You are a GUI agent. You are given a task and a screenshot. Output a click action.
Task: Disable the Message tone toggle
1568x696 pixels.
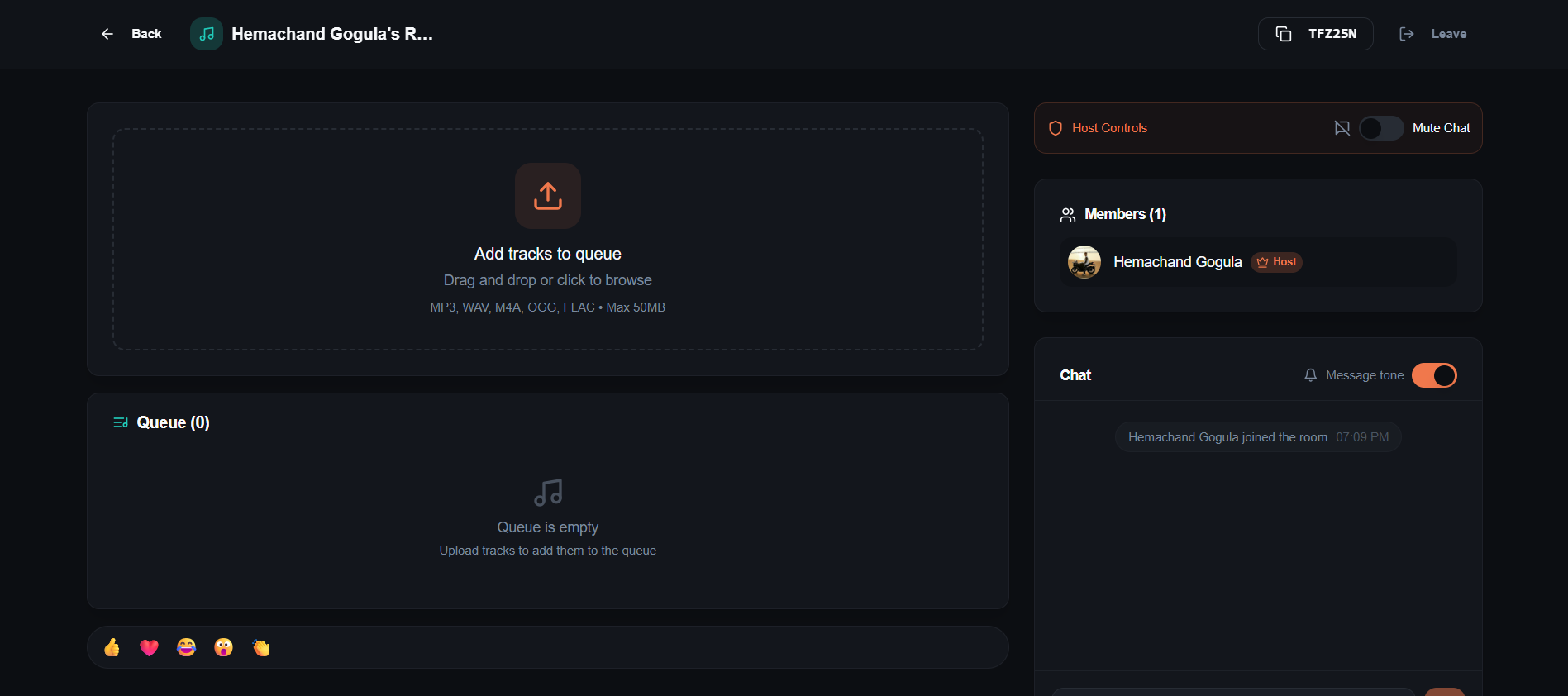pyautogui.click(x=1434, y=374)
